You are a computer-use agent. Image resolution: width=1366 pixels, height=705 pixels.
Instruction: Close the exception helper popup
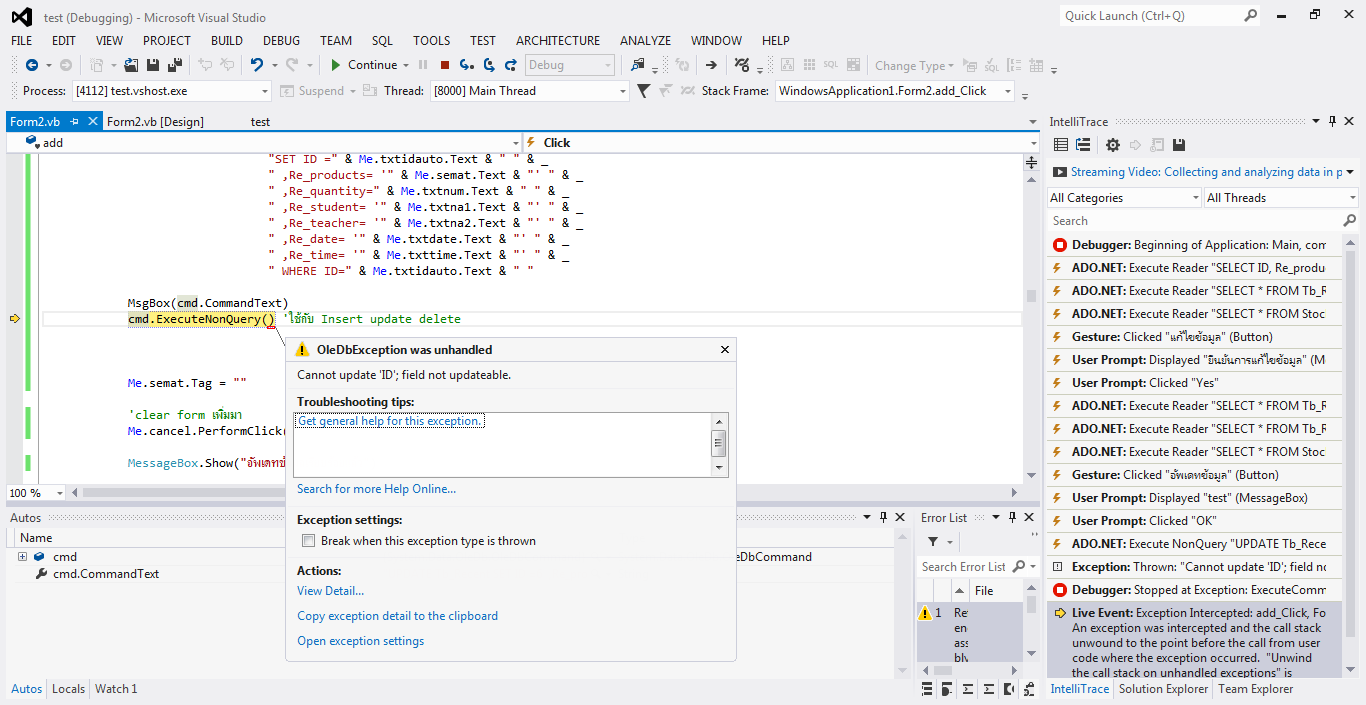(x=725, y=350)
